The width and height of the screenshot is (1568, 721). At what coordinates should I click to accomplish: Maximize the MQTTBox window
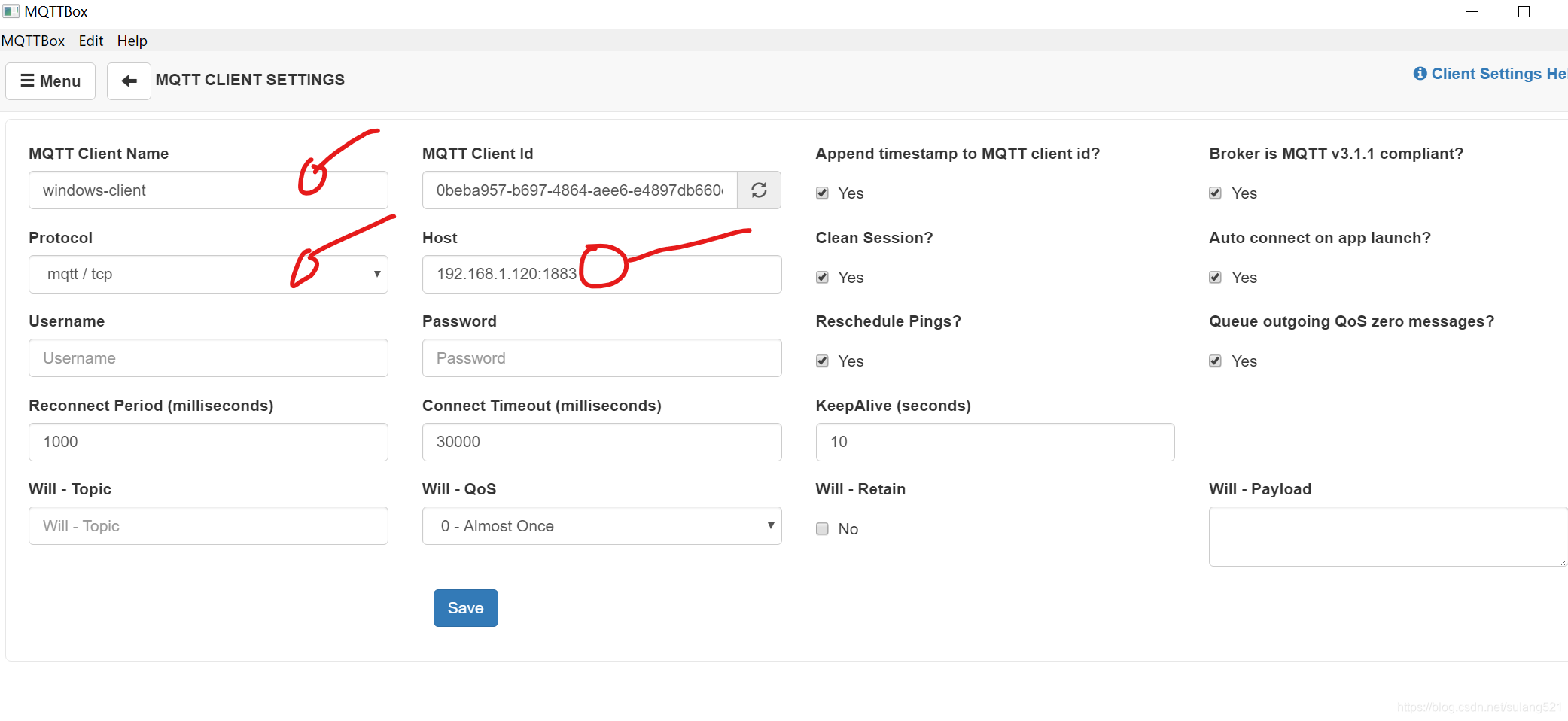[1524, 11]
